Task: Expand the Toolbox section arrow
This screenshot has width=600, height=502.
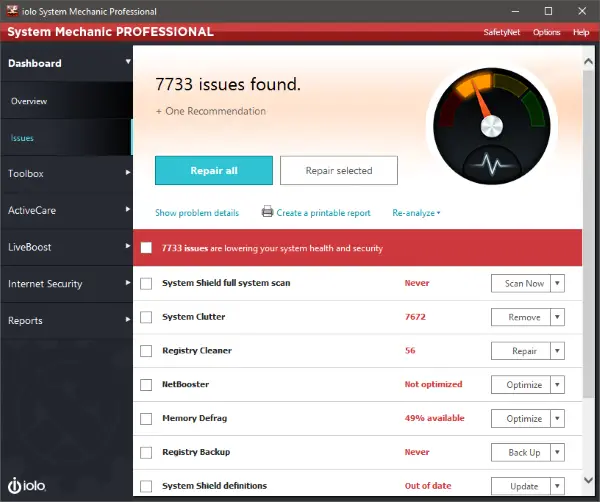Action: 128,172
